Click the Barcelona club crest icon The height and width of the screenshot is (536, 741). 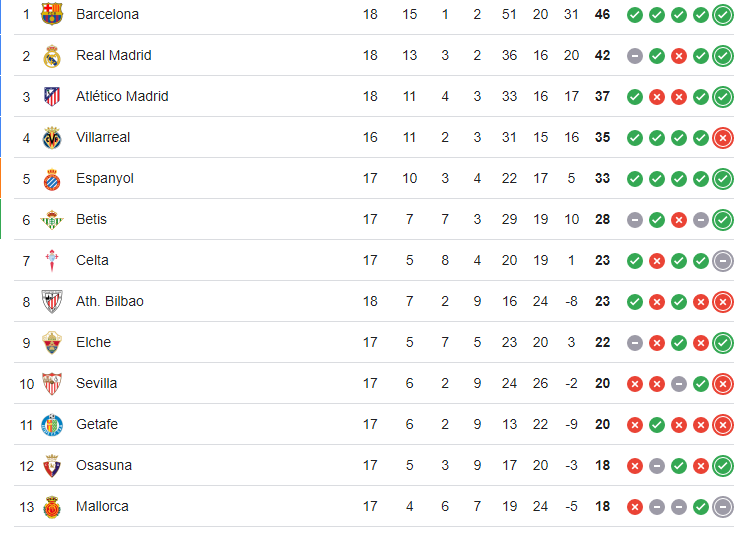(51, 14)
